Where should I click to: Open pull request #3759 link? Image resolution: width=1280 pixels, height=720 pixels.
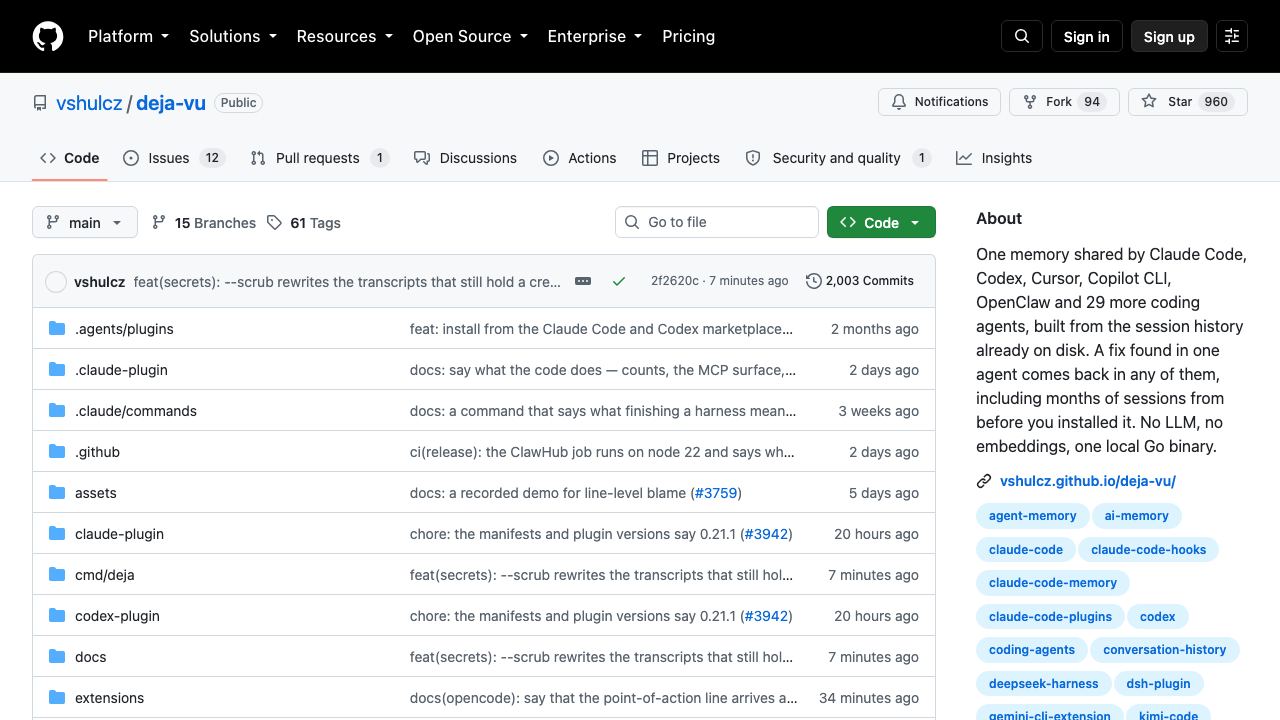coord(716,493)
